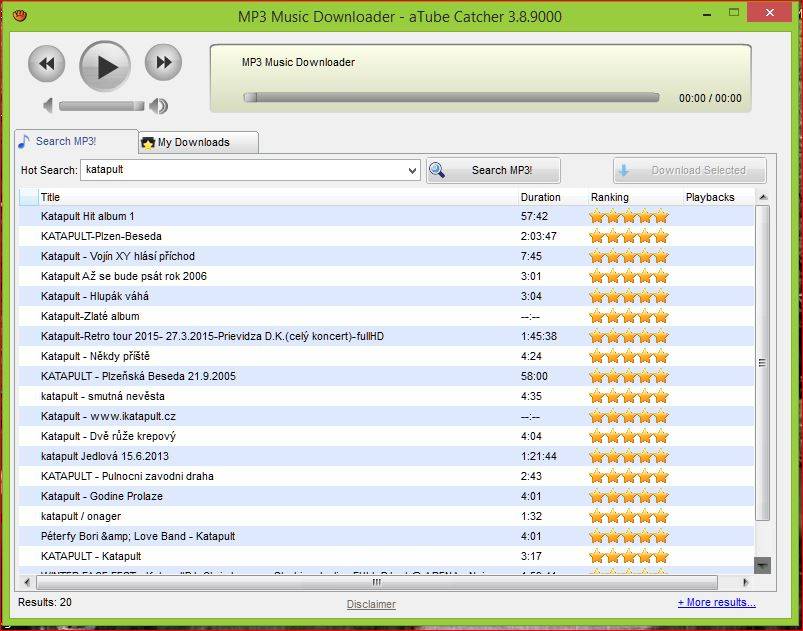
Task: Sort by the Playbacks column header
Action: 719,197
